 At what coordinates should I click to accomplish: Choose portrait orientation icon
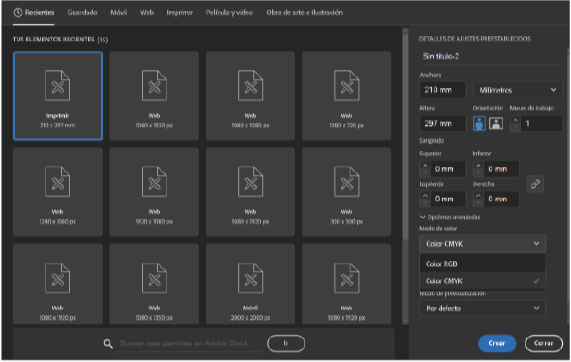click(x=479, y=123)
